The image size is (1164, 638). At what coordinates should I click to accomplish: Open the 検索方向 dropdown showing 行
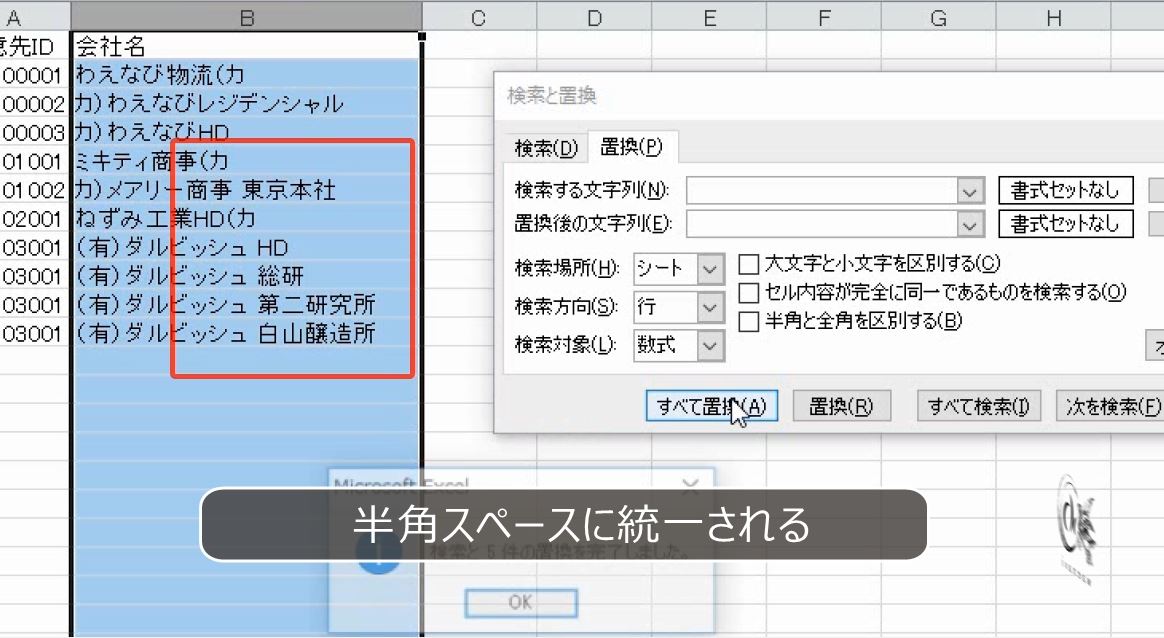679,307
